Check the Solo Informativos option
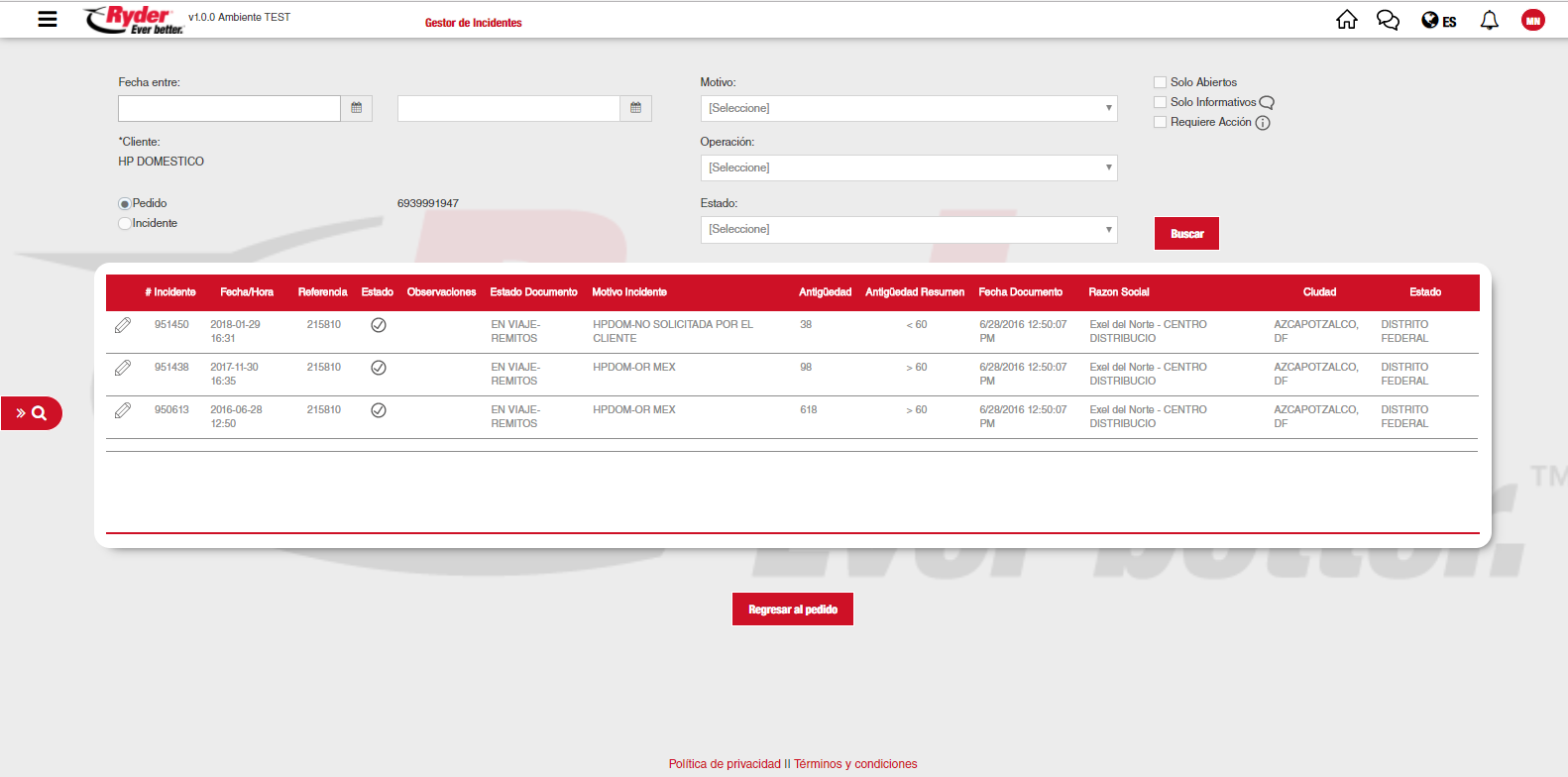 pyautogui.click(x=1160, y=102)
